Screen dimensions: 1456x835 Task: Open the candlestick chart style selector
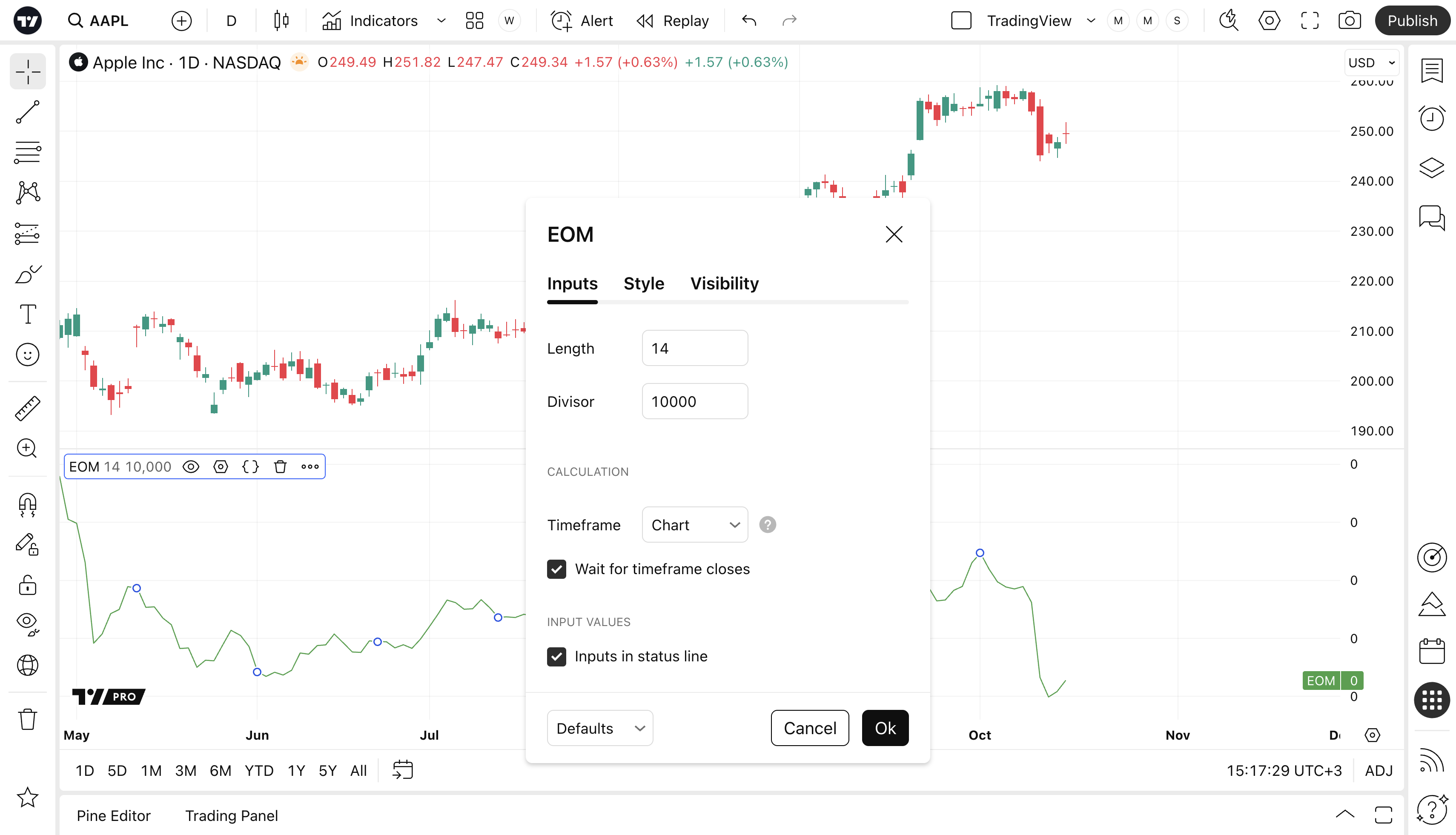point(281,21)
